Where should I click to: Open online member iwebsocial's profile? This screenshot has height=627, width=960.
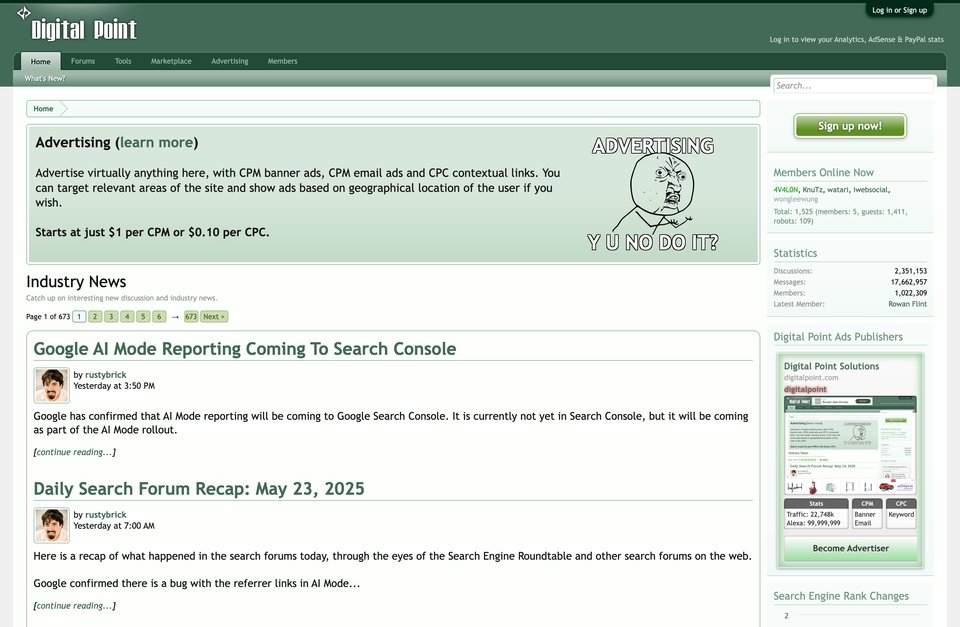(x=871, y=190)
